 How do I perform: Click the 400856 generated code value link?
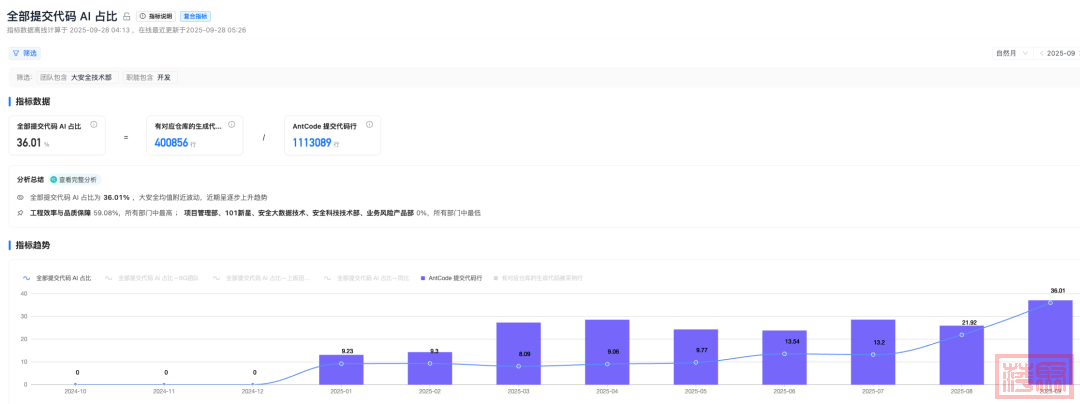[171, 143]
